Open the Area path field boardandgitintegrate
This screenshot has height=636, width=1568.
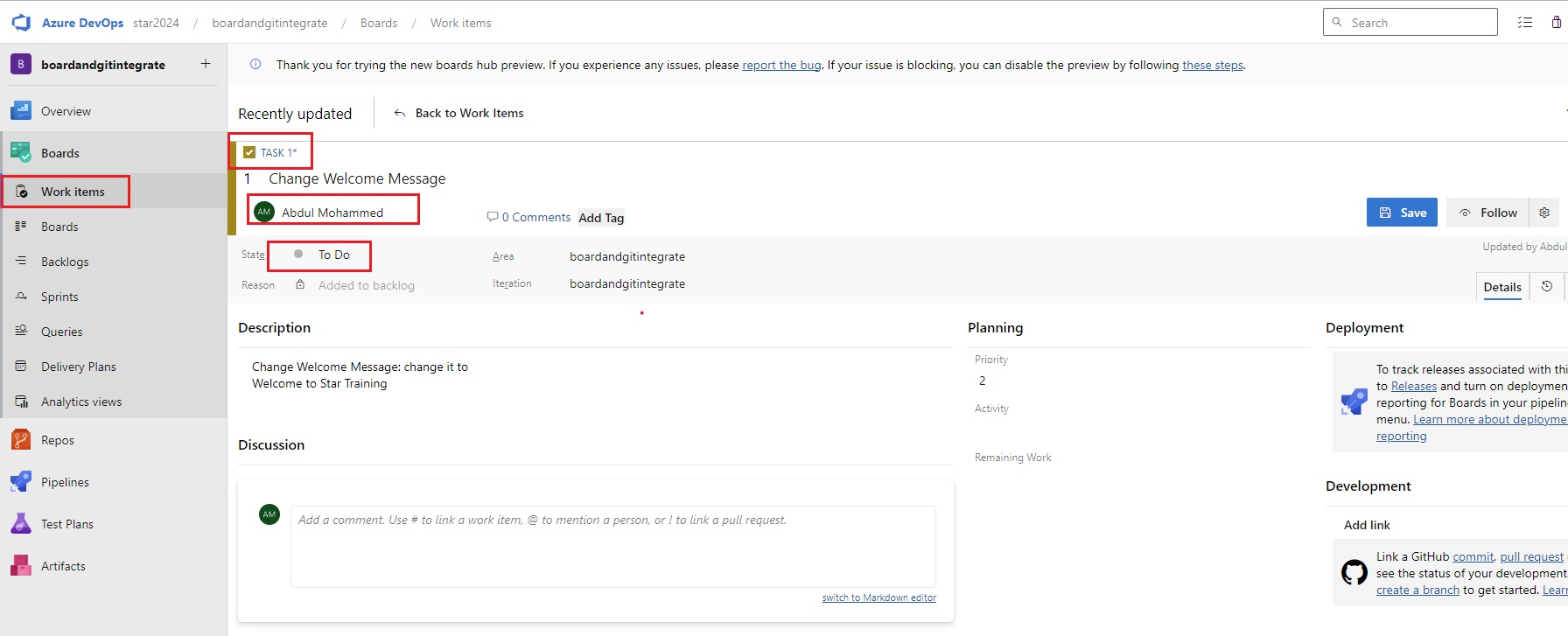tap(627, 256)
